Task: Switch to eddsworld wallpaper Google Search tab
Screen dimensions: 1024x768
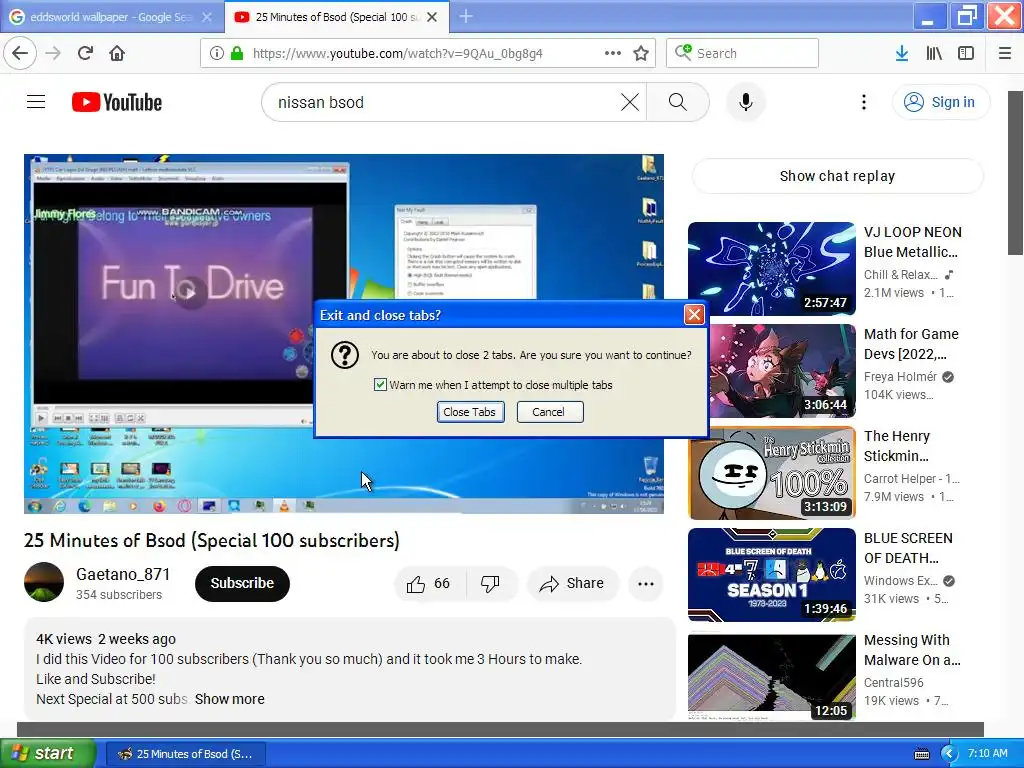Action: click(111, 17)
